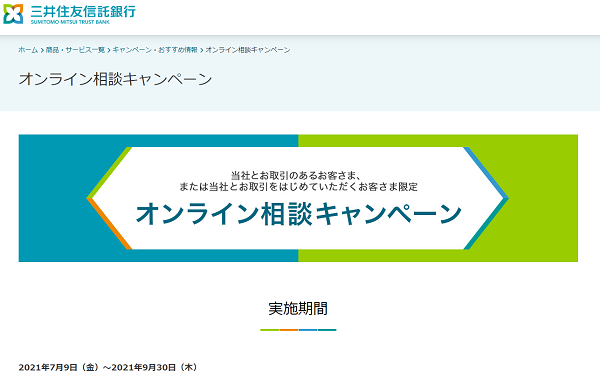
Task: Click the orange edge of banner arrow
Action: 109,224
